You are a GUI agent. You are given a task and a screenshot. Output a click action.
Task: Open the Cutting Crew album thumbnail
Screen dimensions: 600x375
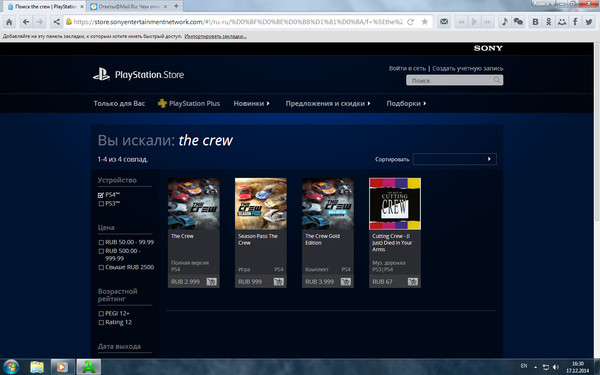pos(395,204)
